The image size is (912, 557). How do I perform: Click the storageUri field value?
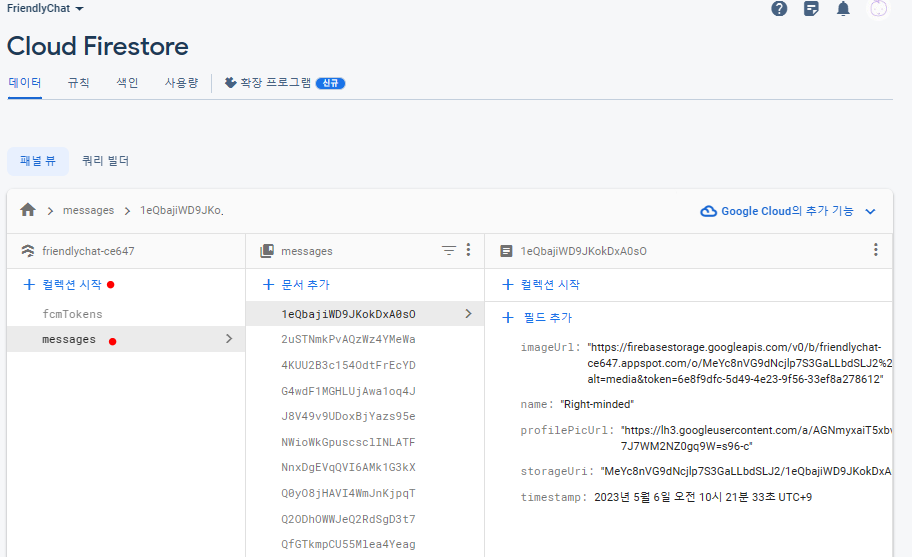click(746, 471)
